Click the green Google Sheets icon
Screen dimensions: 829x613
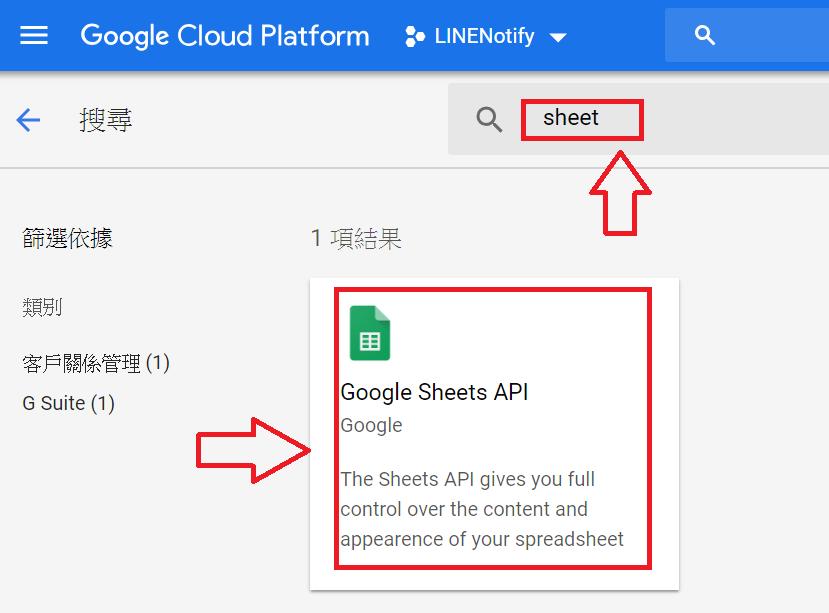click(x=370, y=333)
